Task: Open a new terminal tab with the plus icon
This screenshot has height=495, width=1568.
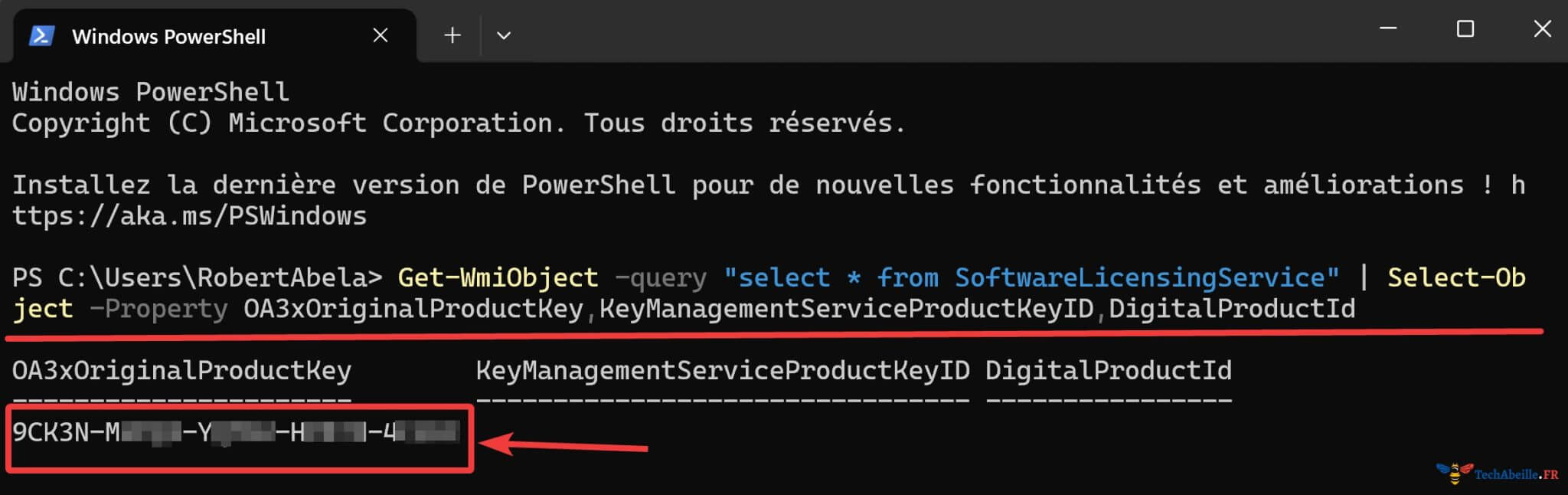Action: tap(452, 34)
